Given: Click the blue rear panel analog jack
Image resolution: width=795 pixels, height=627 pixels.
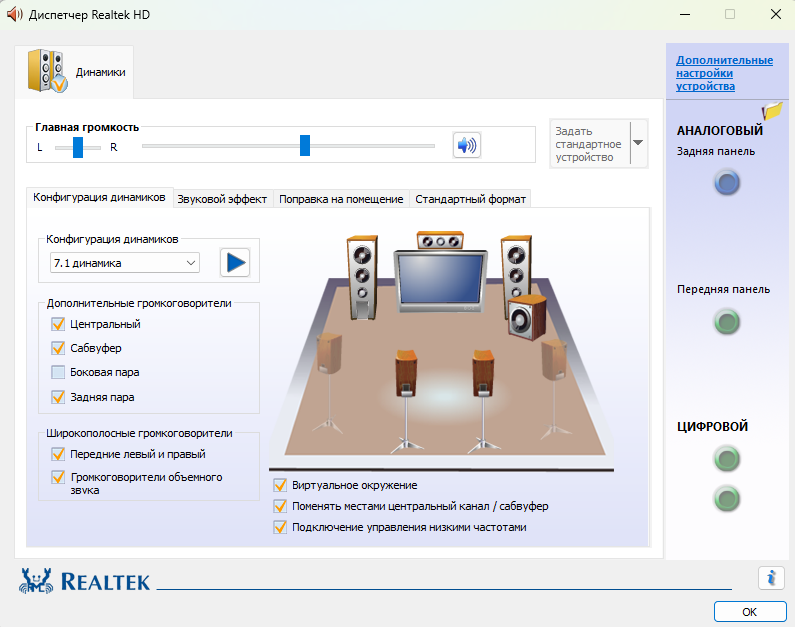Looking at the screenshot, I should (727, 183).
